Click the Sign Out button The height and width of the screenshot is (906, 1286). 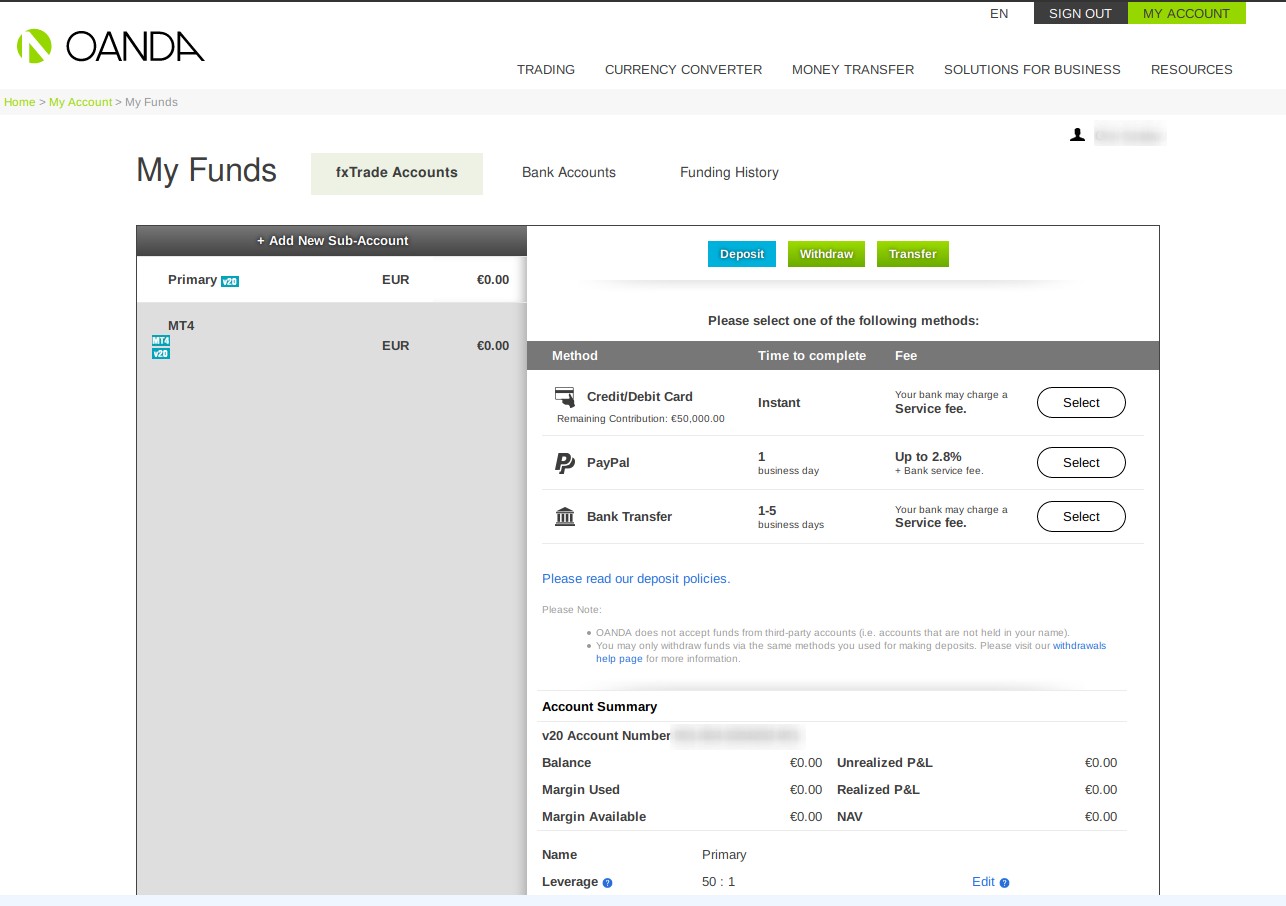[x=1080, y=14]
